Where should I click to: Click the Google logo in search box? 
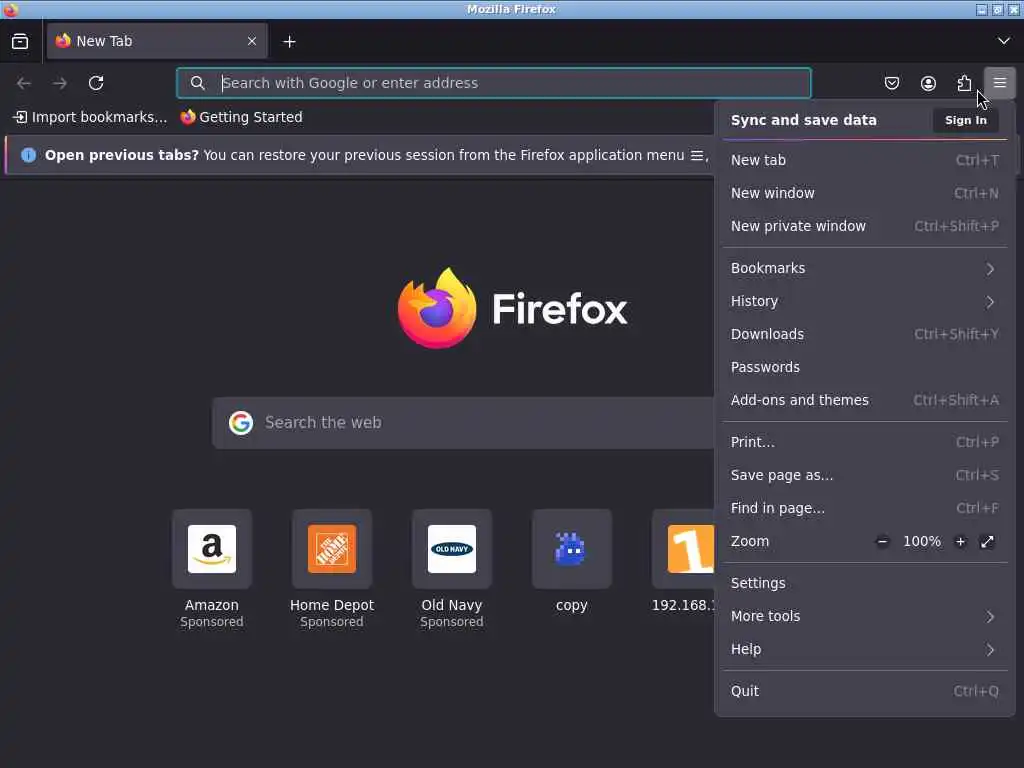pos(241,423)
